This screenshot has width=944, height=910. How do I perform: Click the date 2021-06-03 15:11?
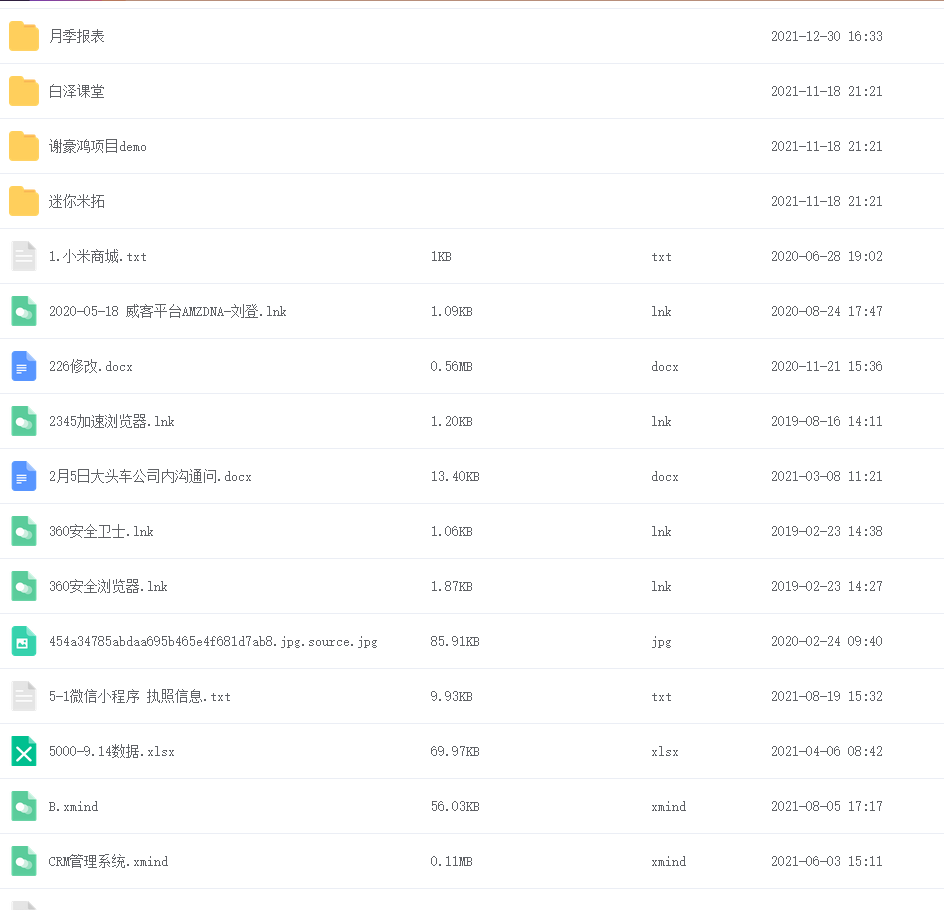(x=827, y=862)
